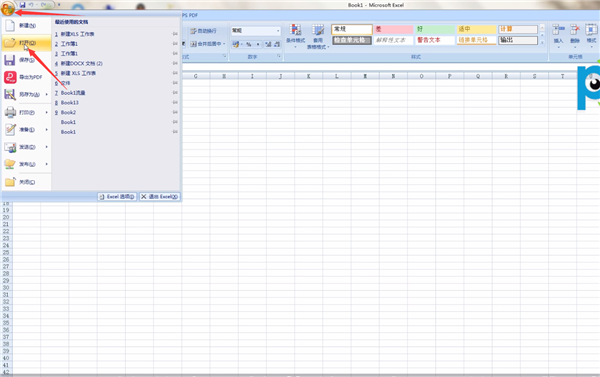Click accounting number format icon
The width and height of the screenshot is (600, 377).
(x=236, y=44)
